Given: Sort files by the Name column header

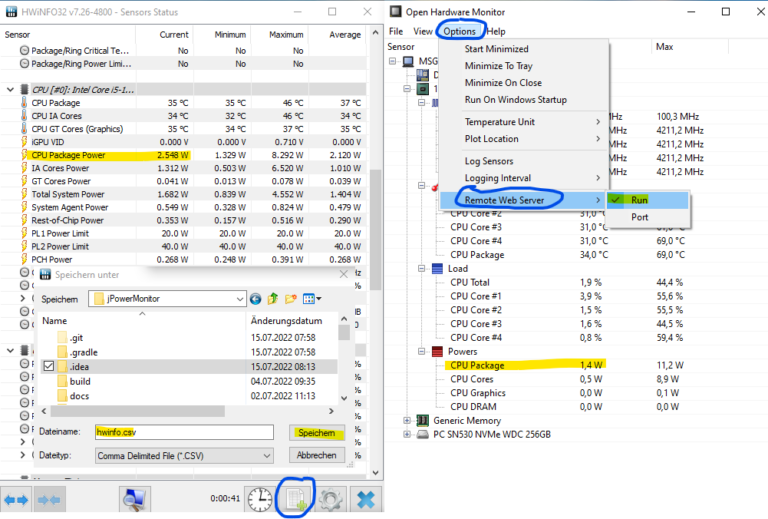Looking at the screenshot, I should [x=142, y=321].
